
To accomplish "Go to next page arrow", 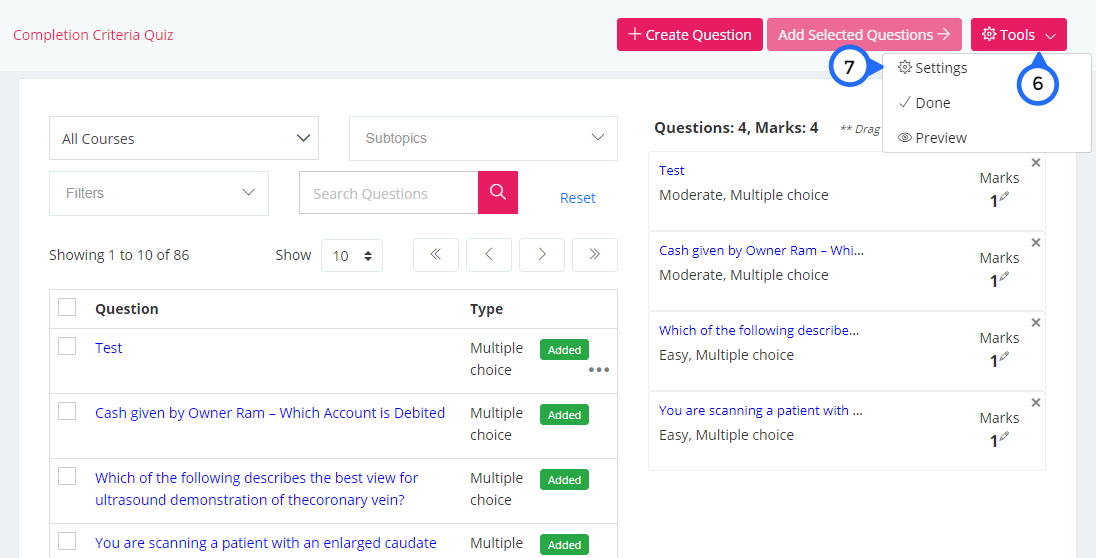I will [542, 255].
